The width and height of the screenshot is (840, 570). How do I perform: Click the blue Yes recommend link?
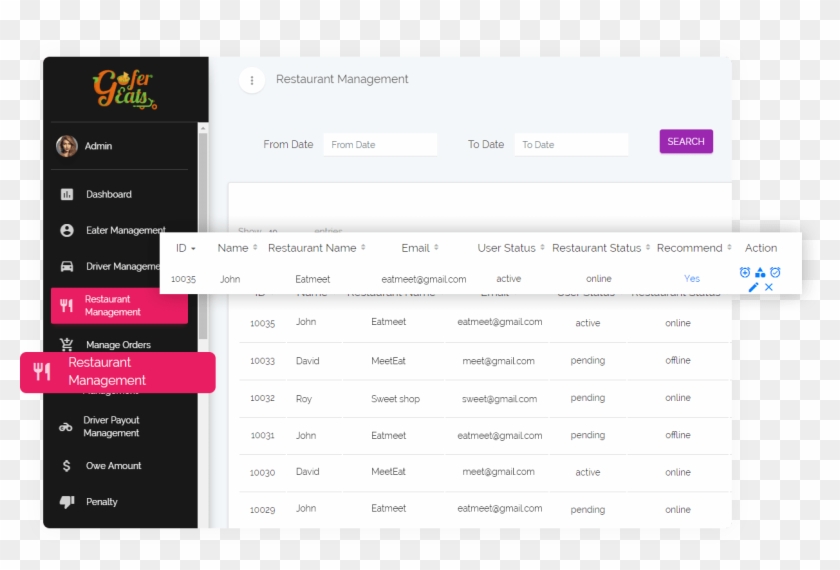pyautogui.click(x=692, y=279)
